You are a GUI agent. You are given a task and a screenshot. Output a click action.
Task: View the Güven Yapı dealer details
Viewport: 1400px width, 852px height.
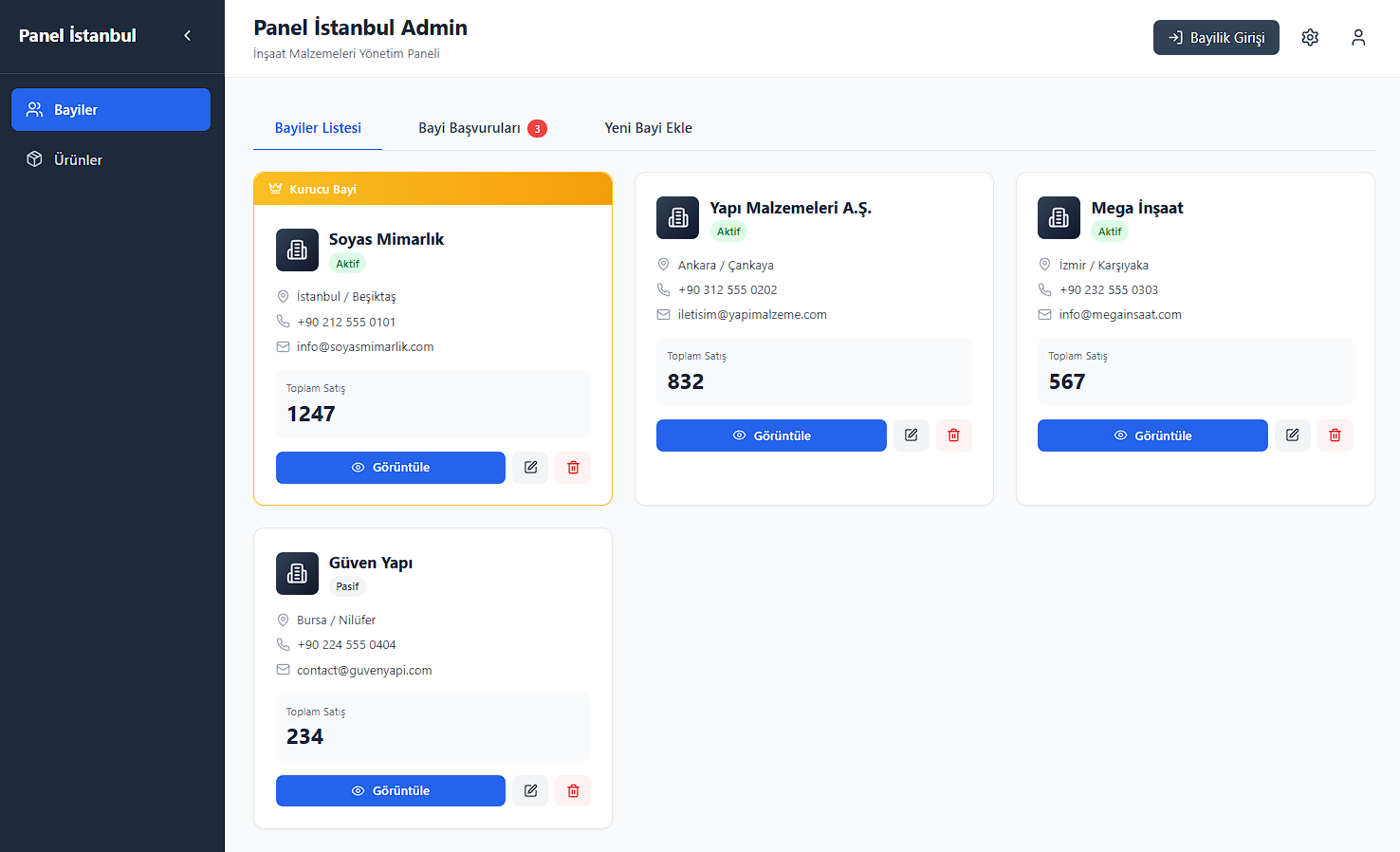click(391, 791)
